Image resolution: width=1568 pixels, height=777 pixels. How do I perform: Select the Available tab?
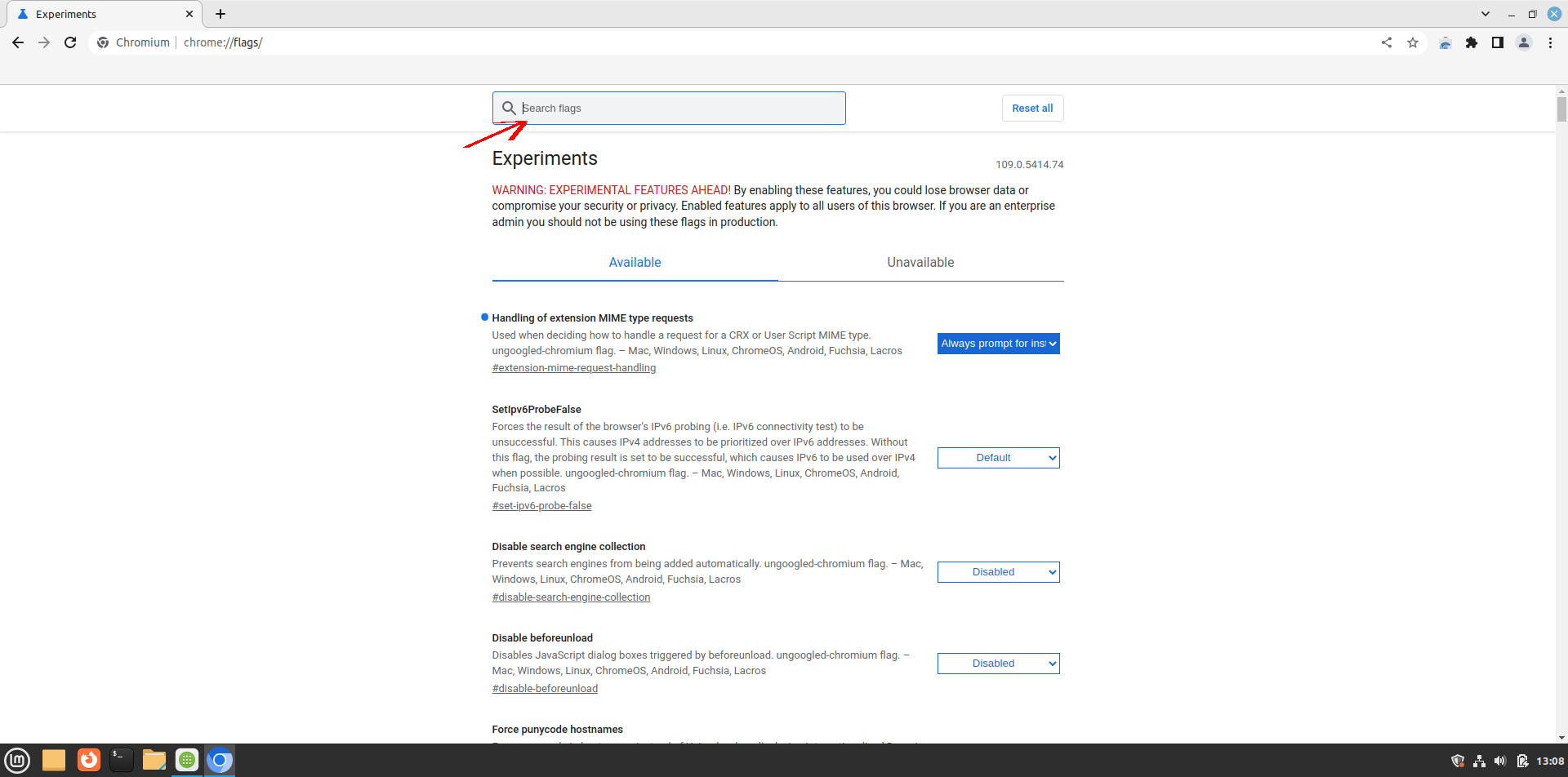(635, 263)
